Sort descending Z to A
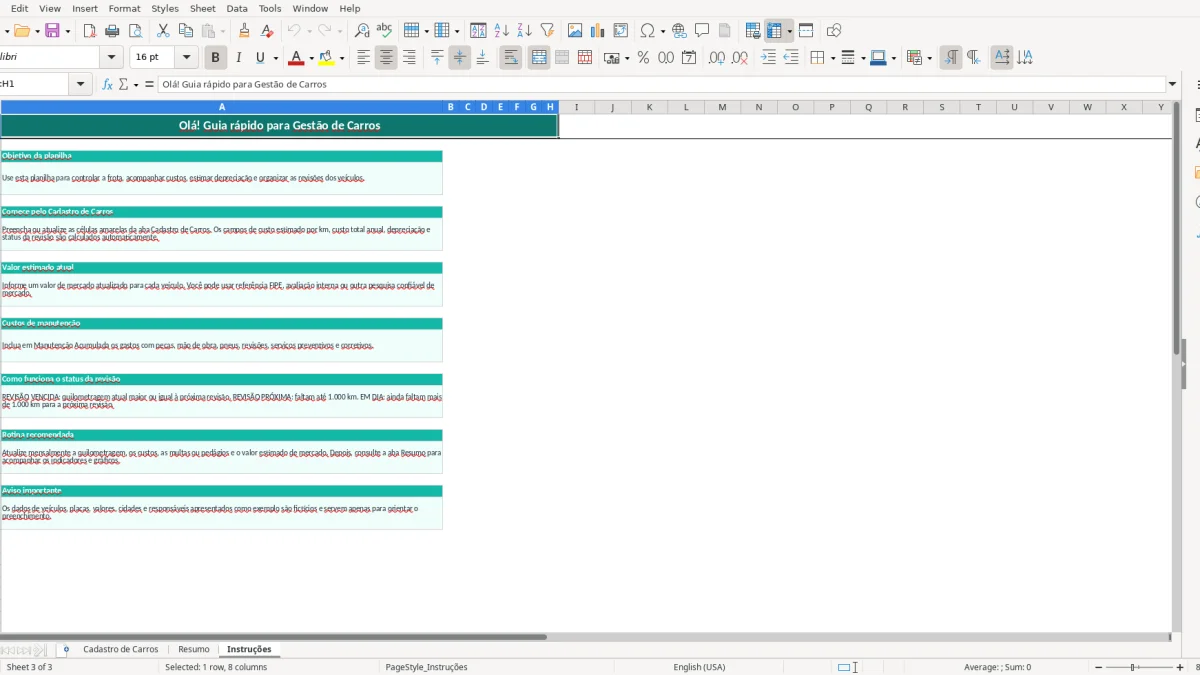This screenshot has width=1200, height=675. 524,31
